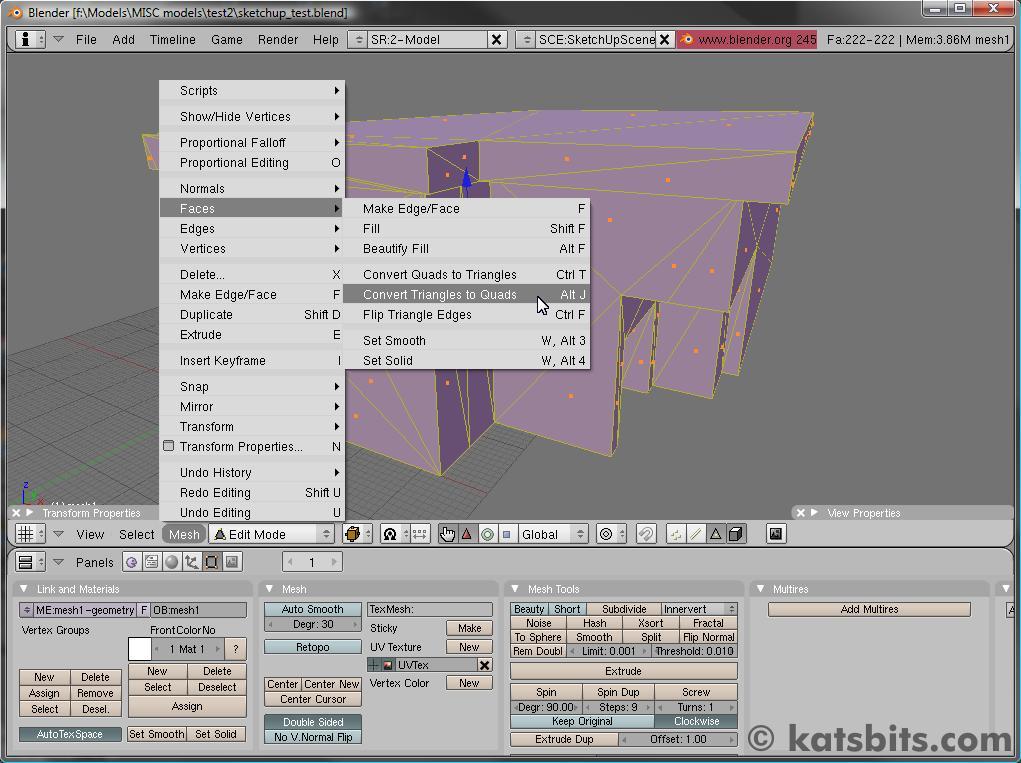The height and width of the screenshot is (763, 1021).
Task: Click the Rem Doubl button
Action: (538, 651)
